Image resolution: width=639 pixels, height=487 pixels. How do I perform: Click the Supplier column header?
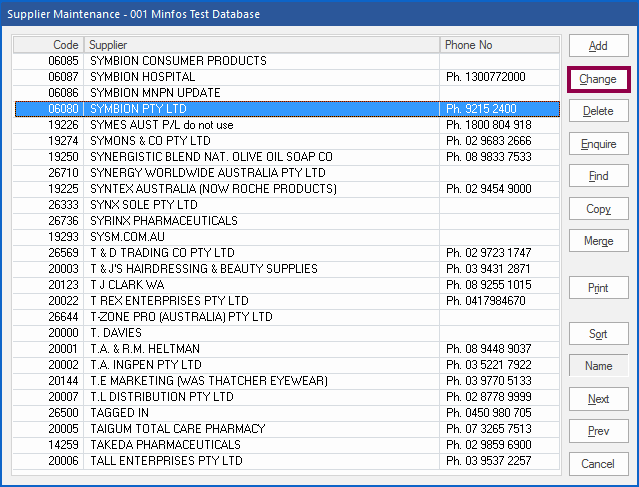click(262, 45)
